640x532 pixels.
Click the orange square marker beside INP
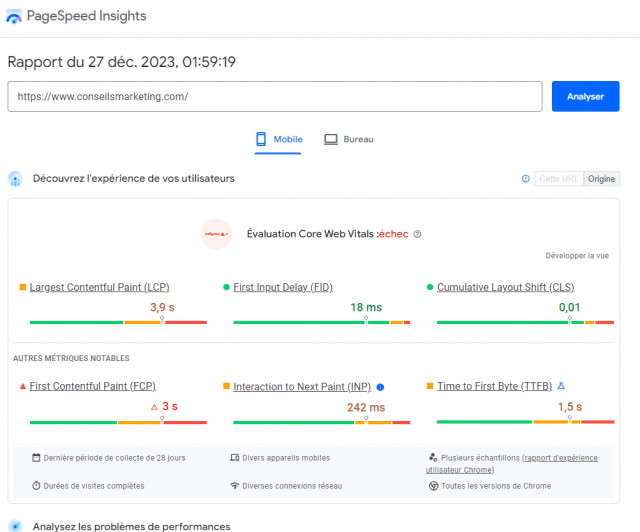[226, 386]
